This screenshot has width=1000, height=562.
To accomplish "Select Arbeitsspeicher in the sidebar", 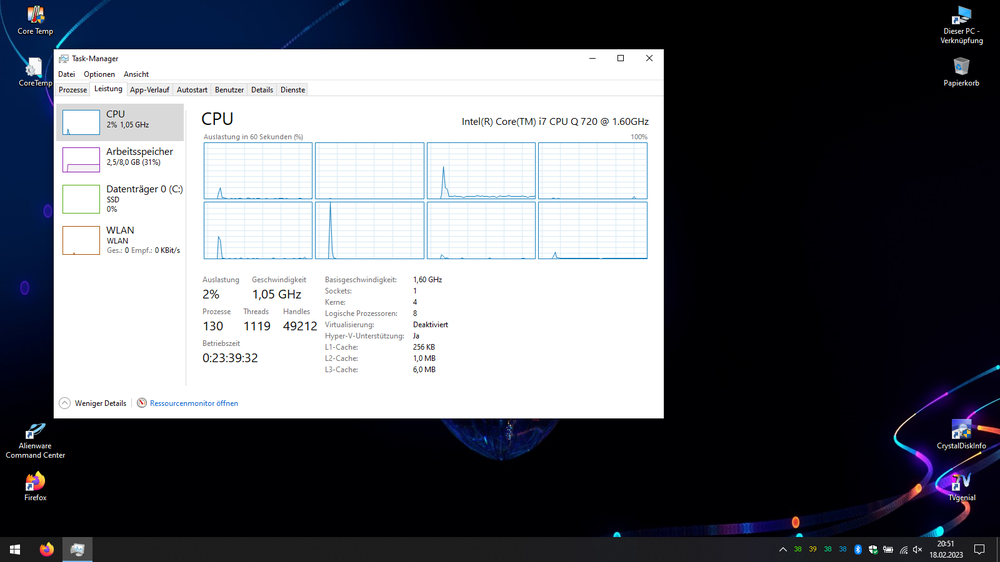I will (120, 157).
